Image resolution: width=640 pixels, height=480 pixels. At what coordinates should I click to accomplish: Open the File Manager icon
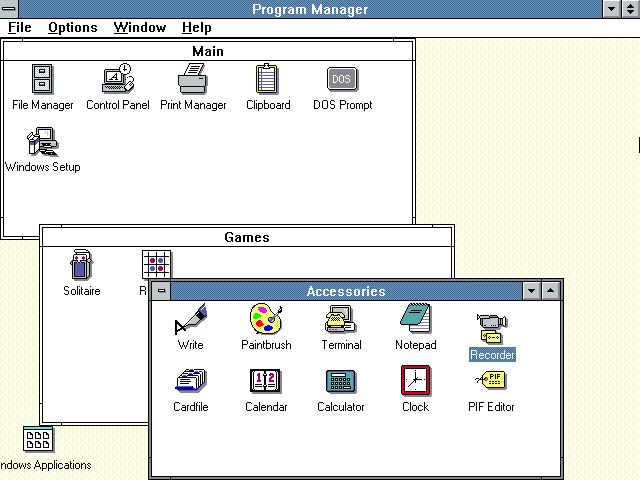pyautogui.click(x=43, y=79)
